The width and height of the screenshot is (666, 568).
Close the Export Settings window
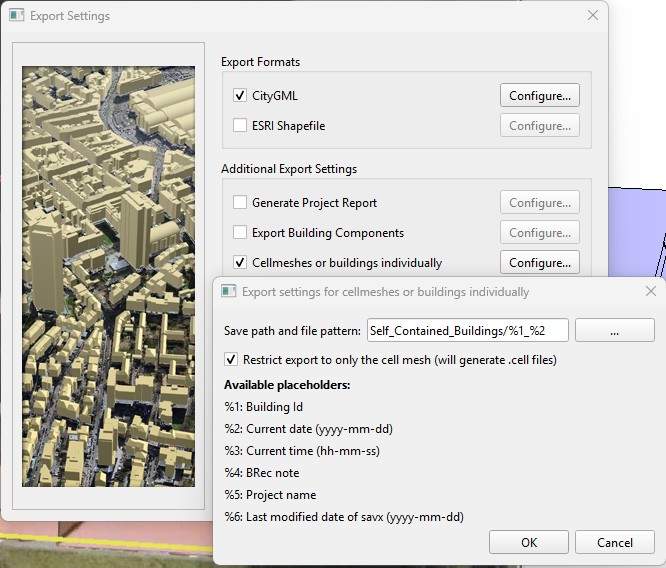coord(593,16)
